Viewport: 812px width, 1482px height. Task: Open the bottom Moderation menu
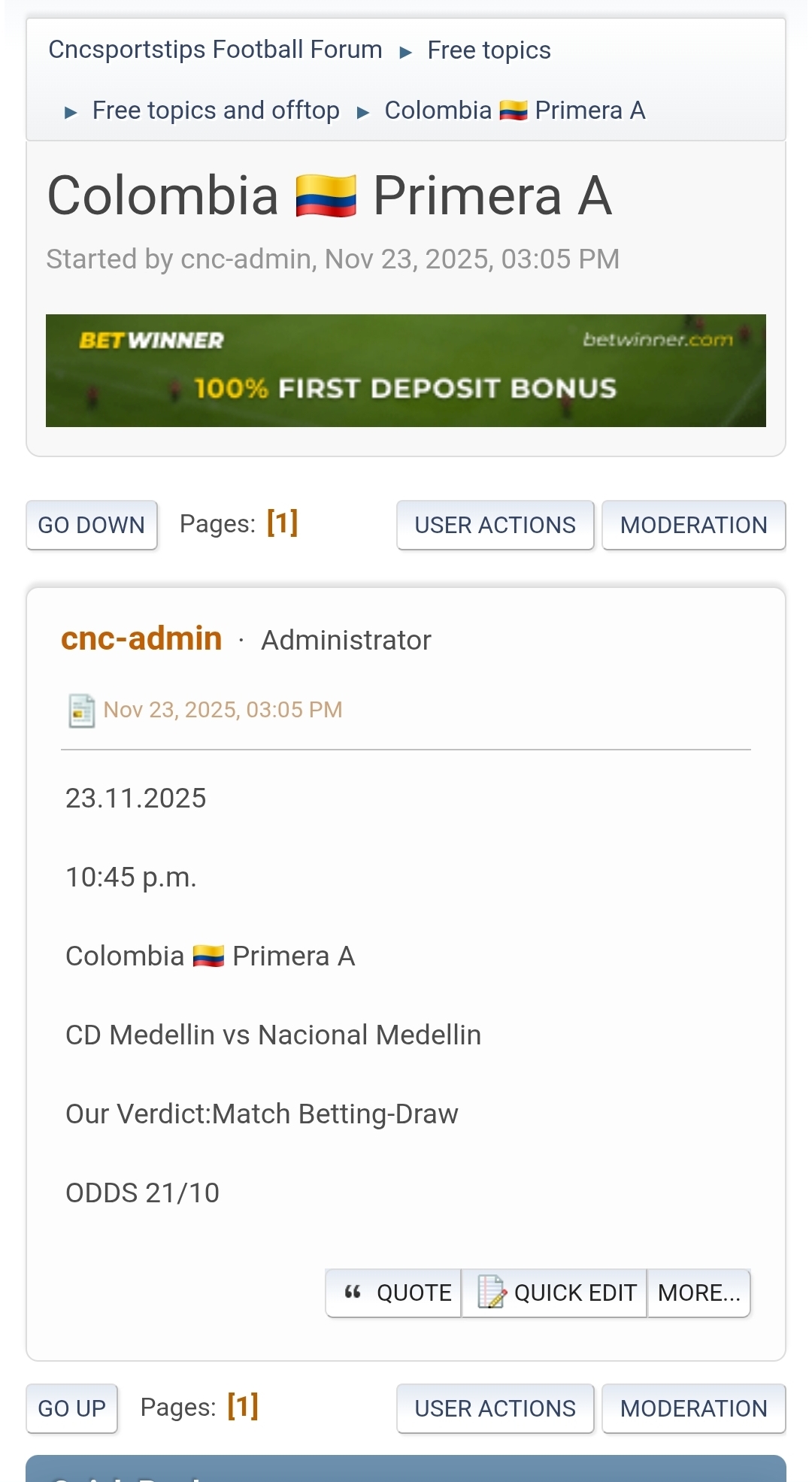click(x=693, y=1408)
